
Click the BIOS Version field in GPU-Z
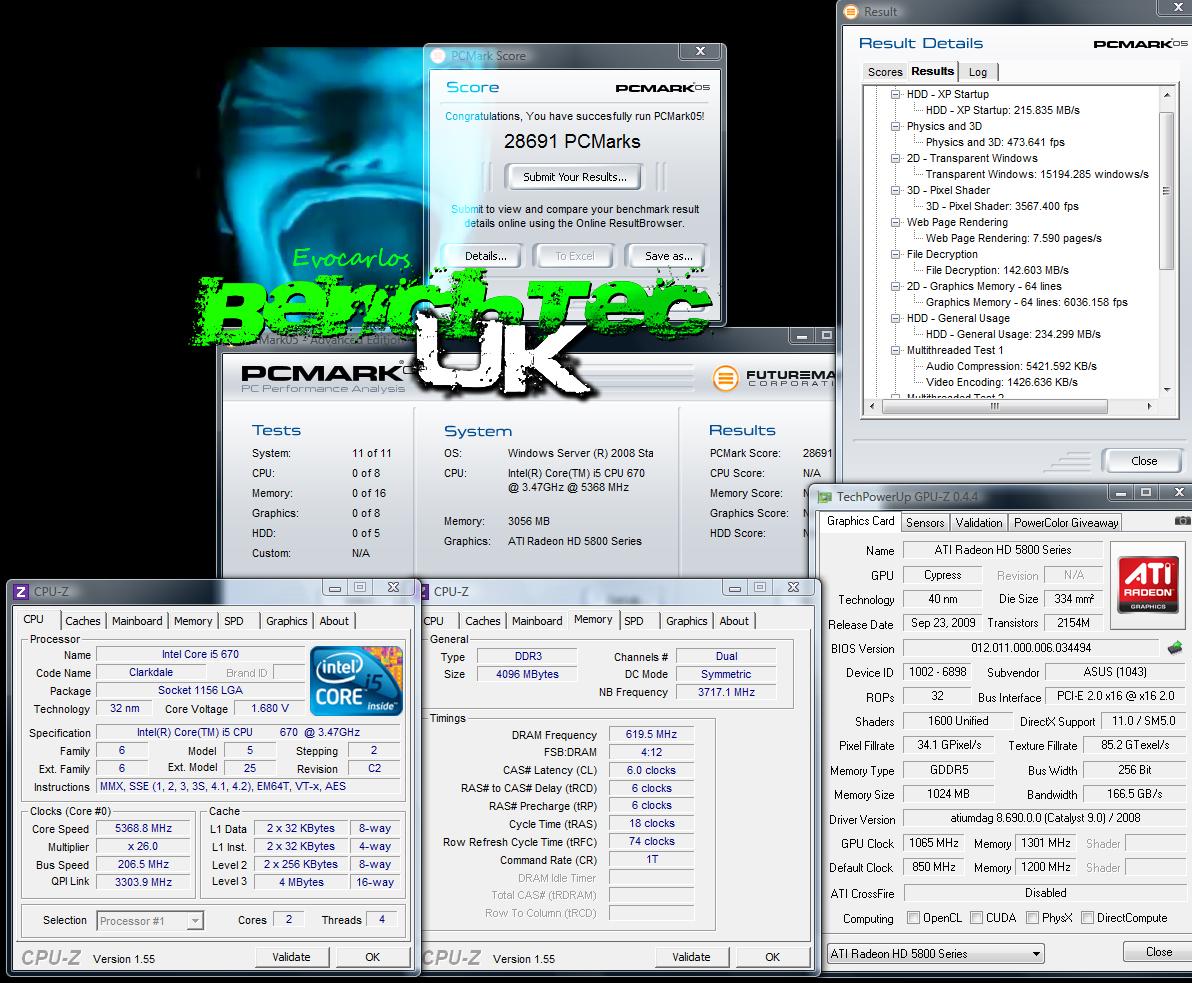pos(1031,648)
